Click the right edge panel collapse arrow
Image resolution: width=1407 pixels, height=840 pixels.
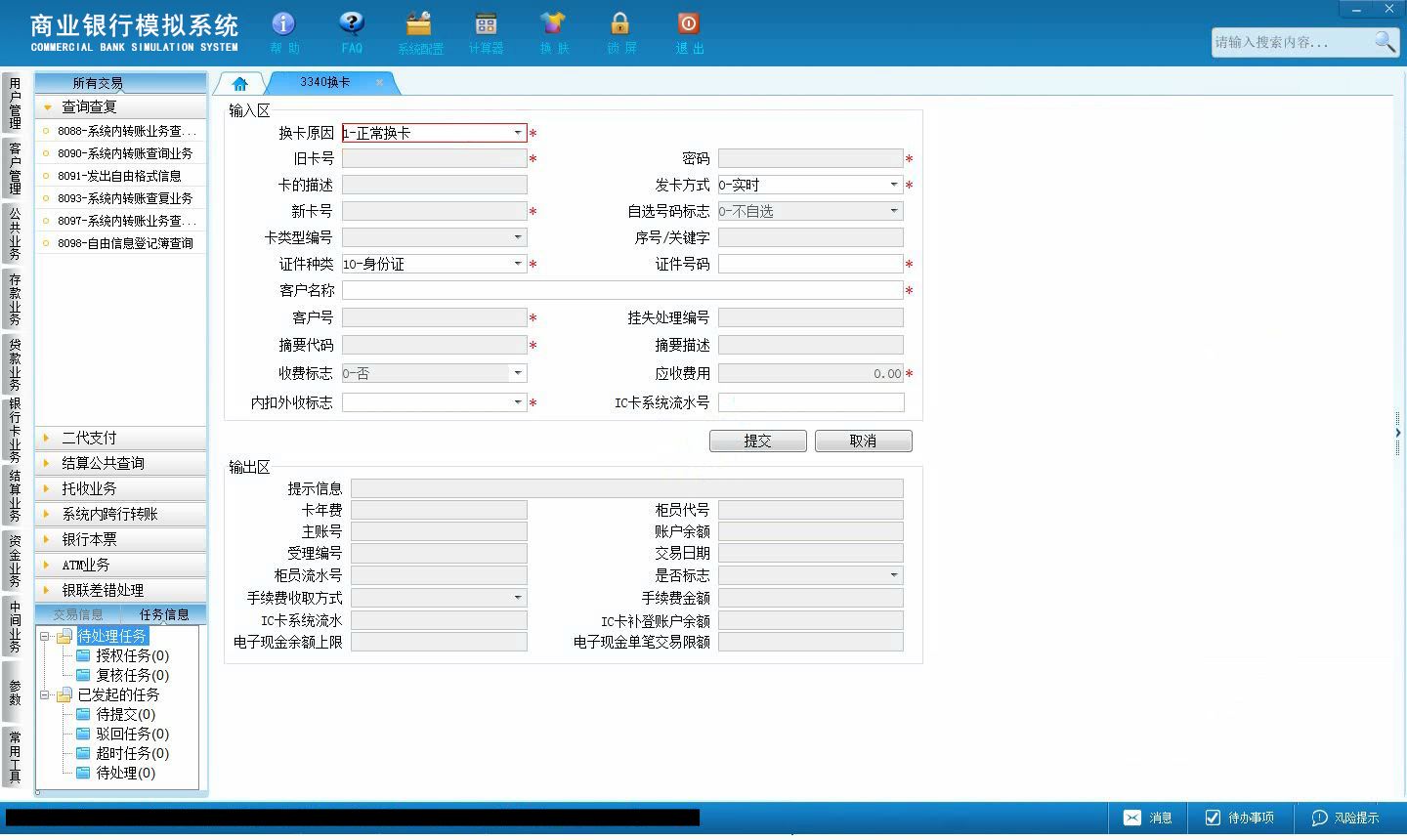click(1398, 433)
